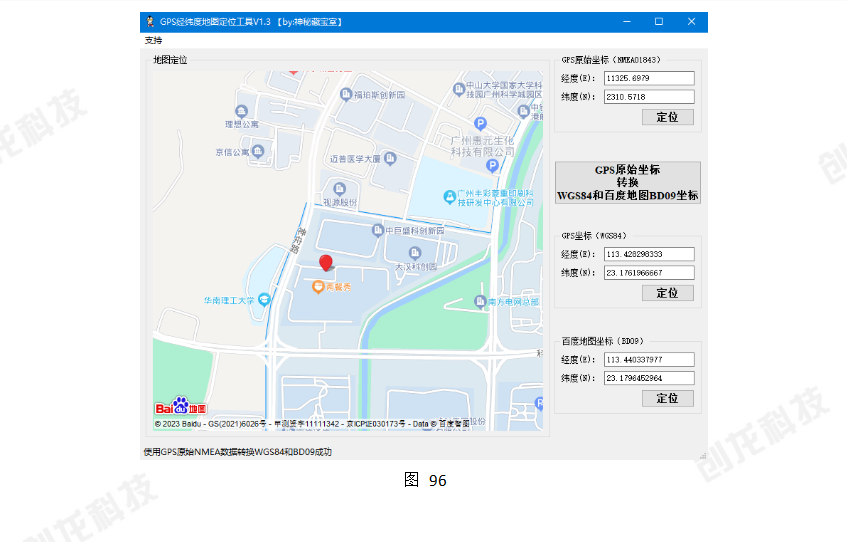Image resolution: width=847 pixels, height=542 pixels.
Task: Select the 大汉科创园 map icon
Action: (x=415, y=252)
